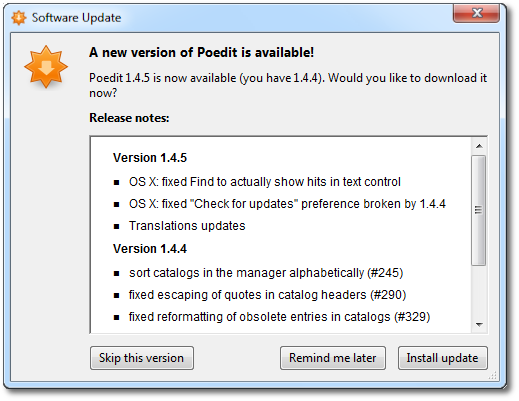Click the 'sort catalogs in the manager' note

[x=266, y=273]
